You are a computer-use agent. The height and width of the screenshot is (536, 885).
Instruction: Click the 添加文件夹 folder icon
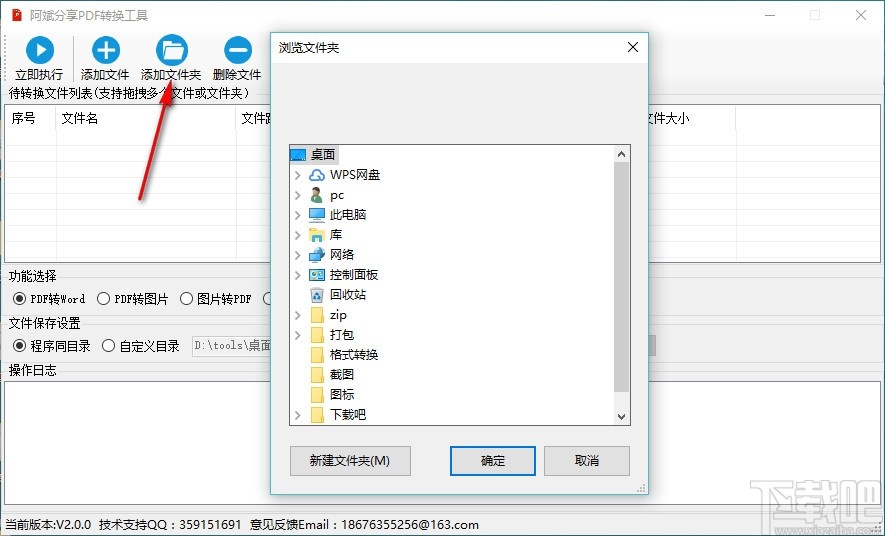[172, 50]
